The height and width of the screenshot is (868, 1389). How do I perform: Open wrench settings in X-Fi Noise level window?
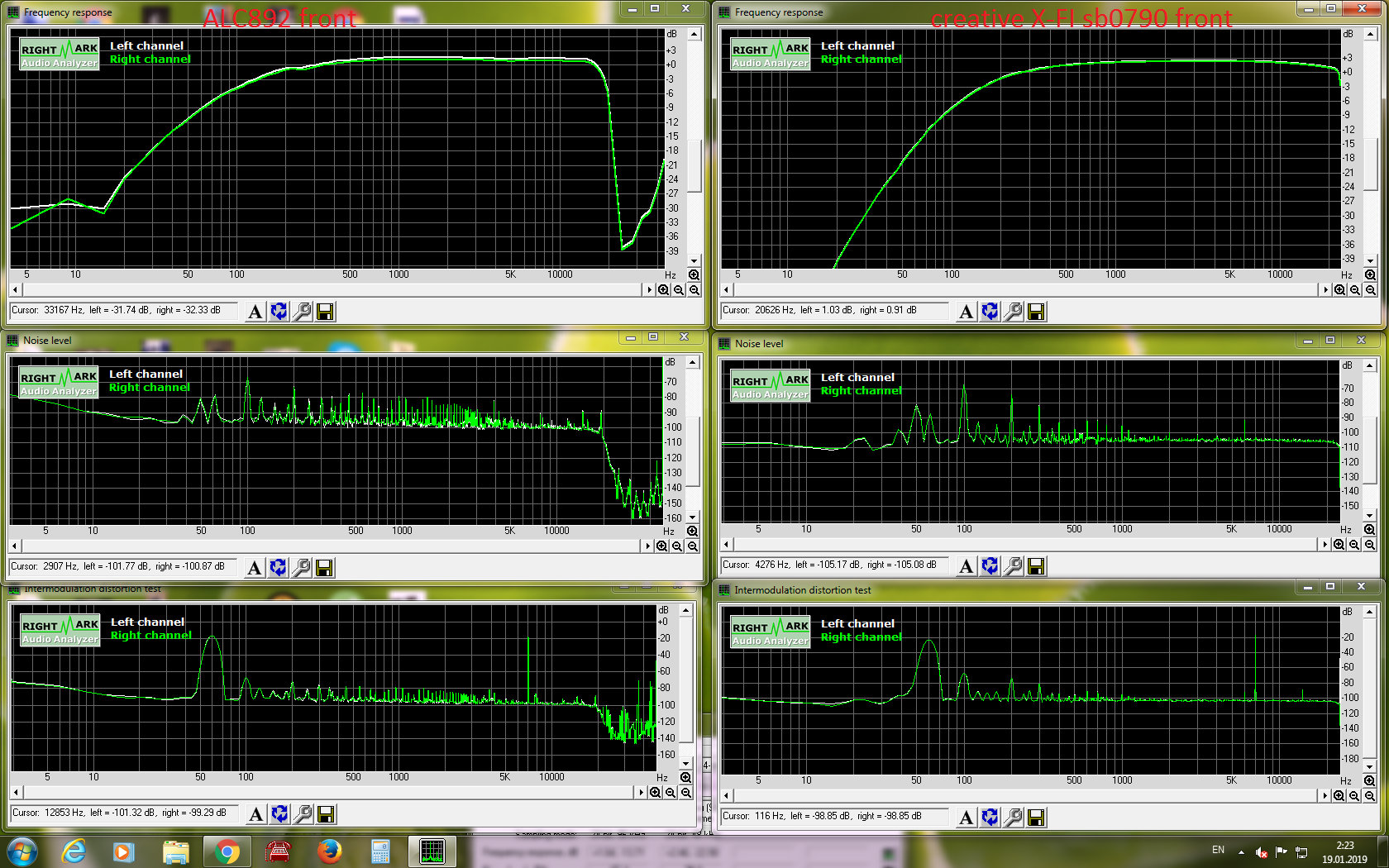point(1013,566)
